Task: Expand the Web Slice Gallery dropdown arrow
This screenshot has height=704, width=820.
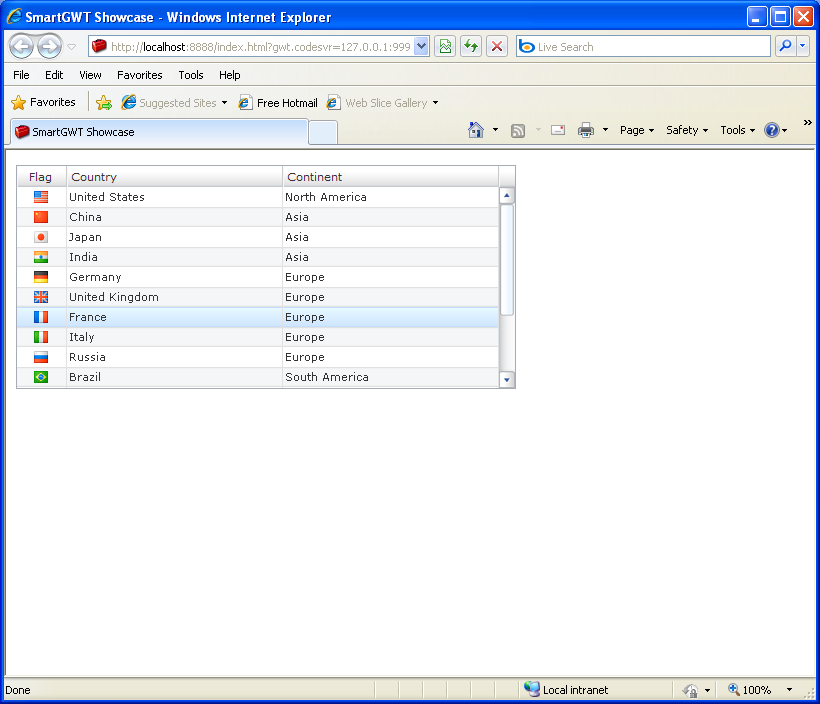Action: click(435, 103)
